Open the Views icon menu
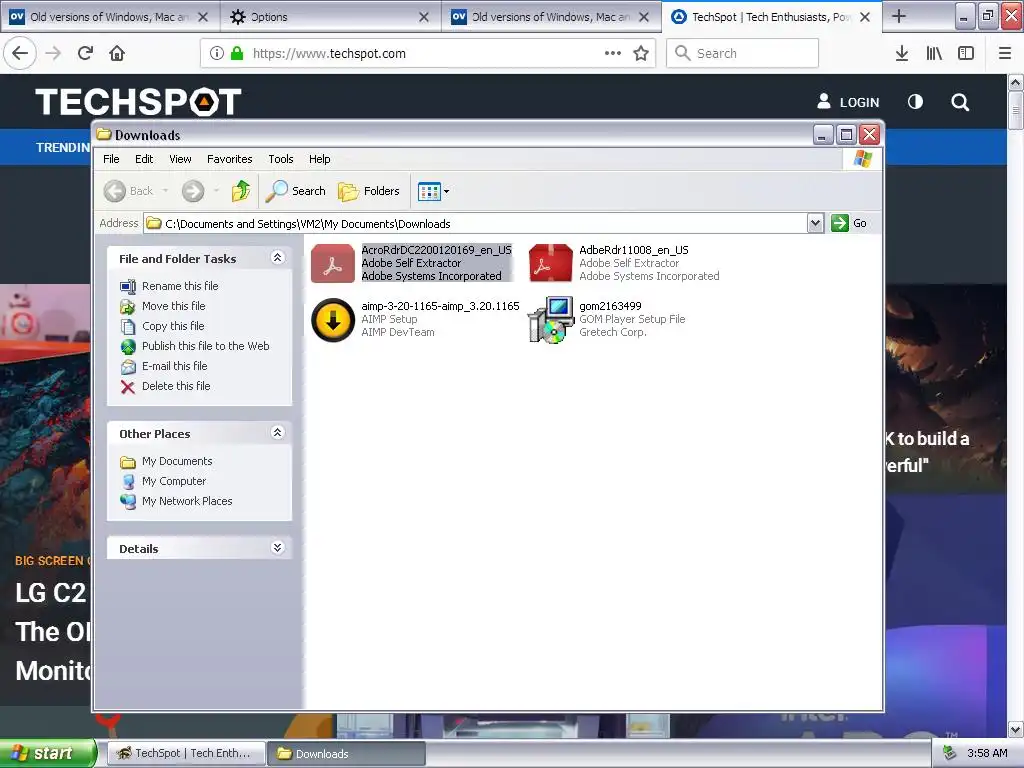Viewport: 1024px width, 768px height. click(x=434, y=191)
